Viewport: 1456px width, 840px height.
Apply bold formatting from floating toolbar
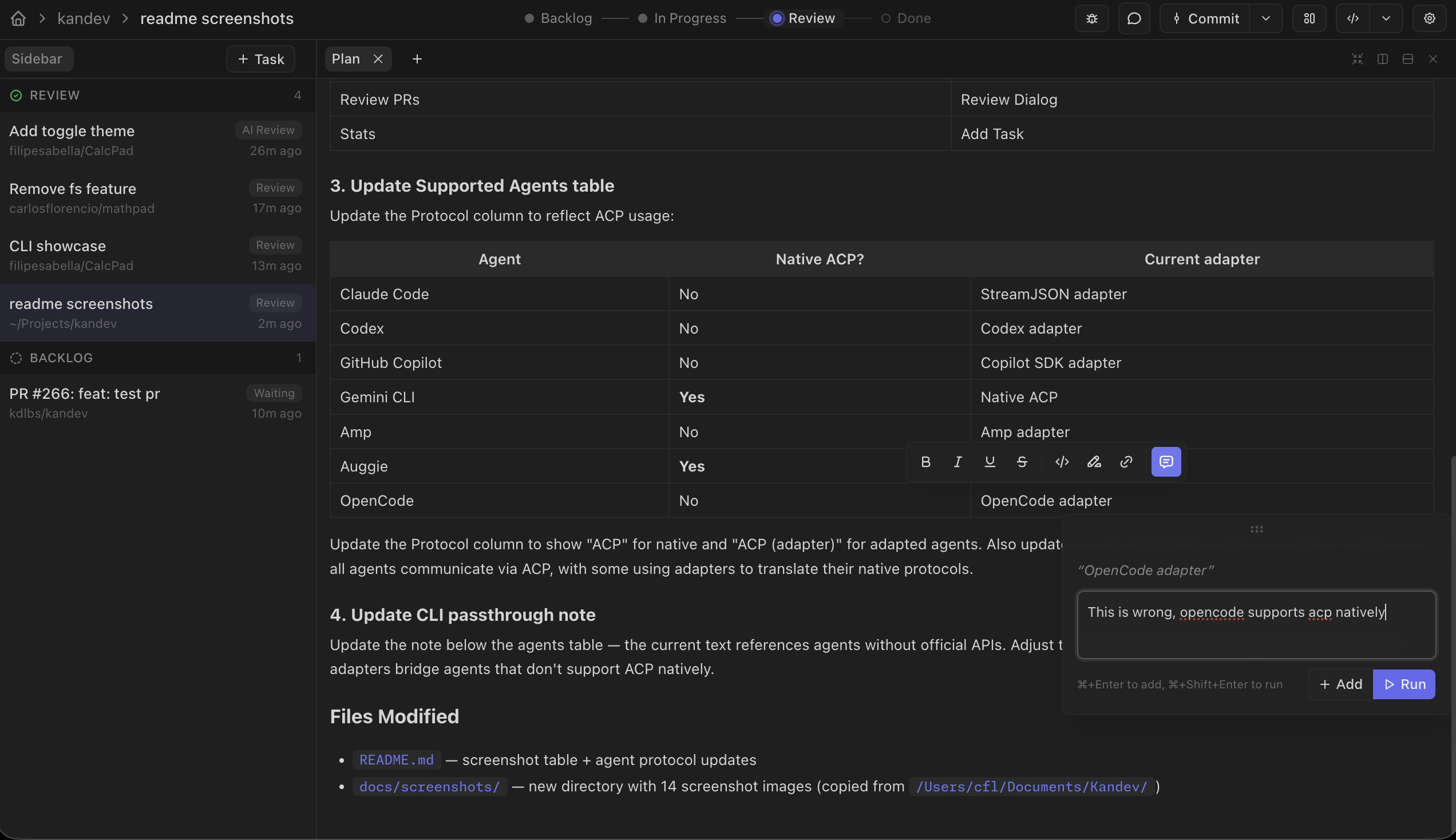pos(925,462)
